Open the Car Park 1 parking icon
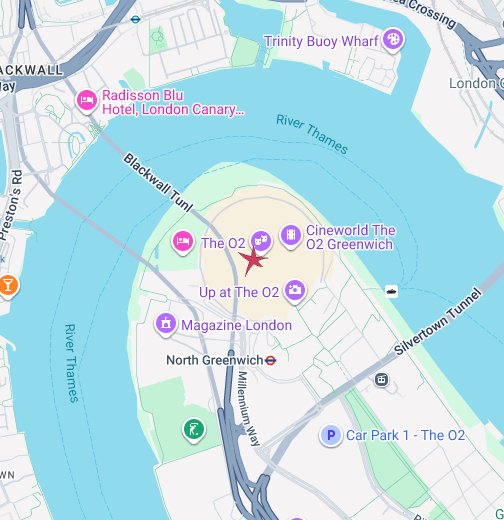Viewport: 504px width, 520px height. [x=331, y=435]
